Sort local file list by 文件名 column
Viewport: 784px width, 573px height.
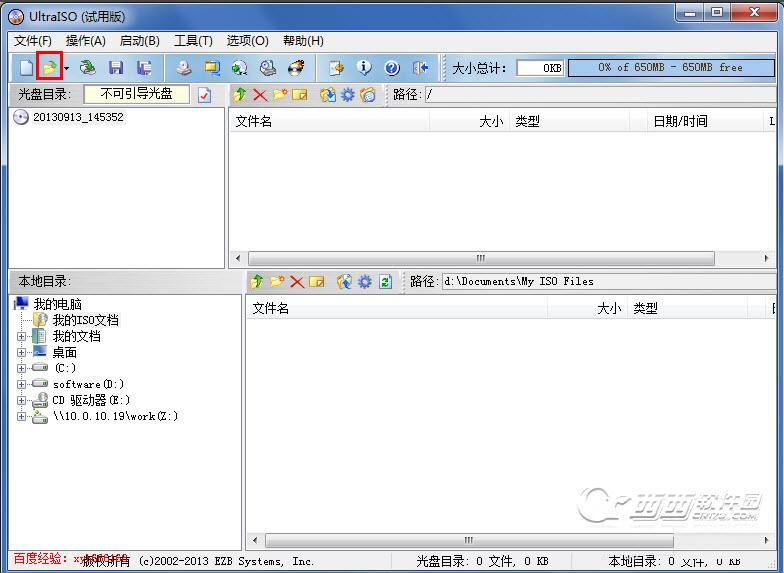click(396, 308)
